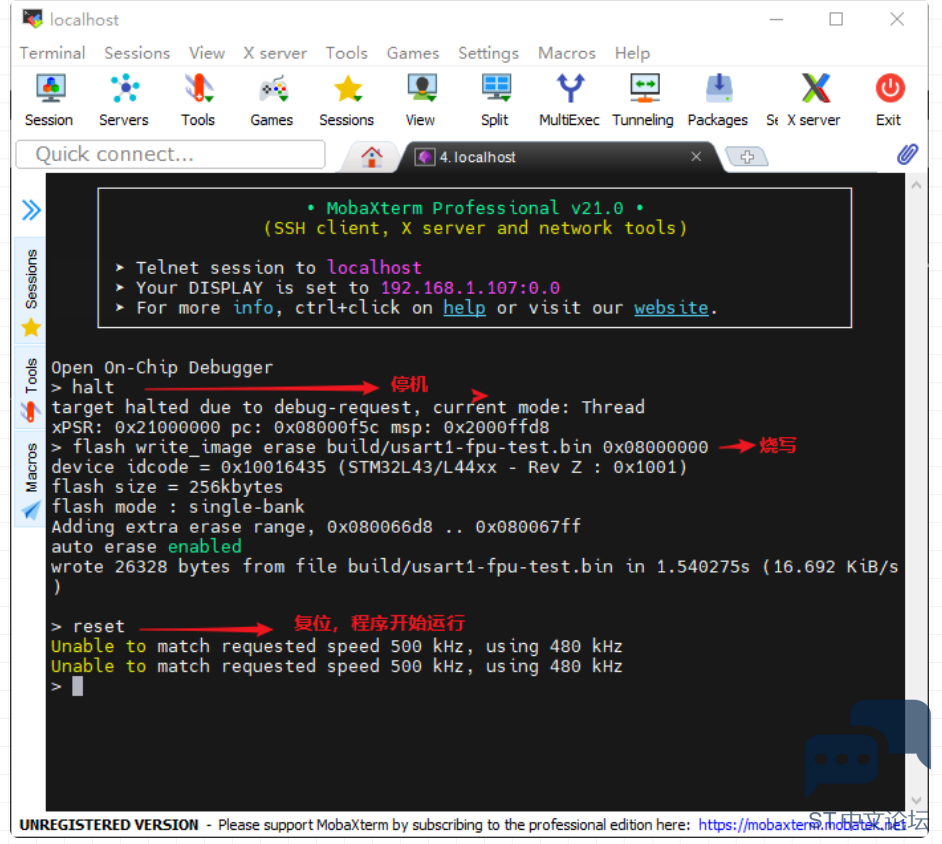Image resolution: width=942 pixels, height=844 pixels.
Task: Click the 'Open On-Chip Debugger' line
Action: coord(162,367)
